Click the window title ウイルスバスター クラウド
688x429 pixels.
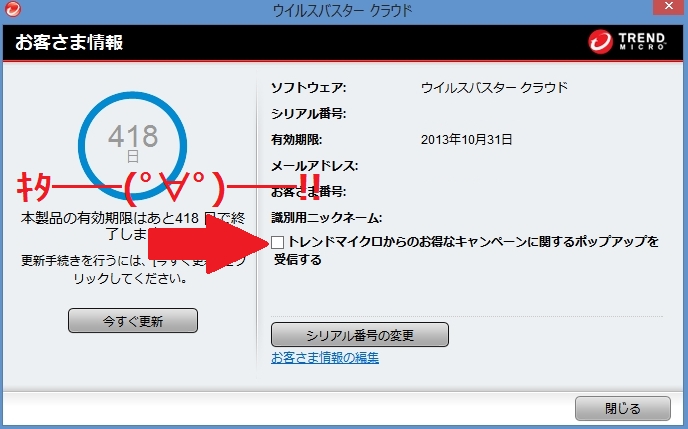342,10
